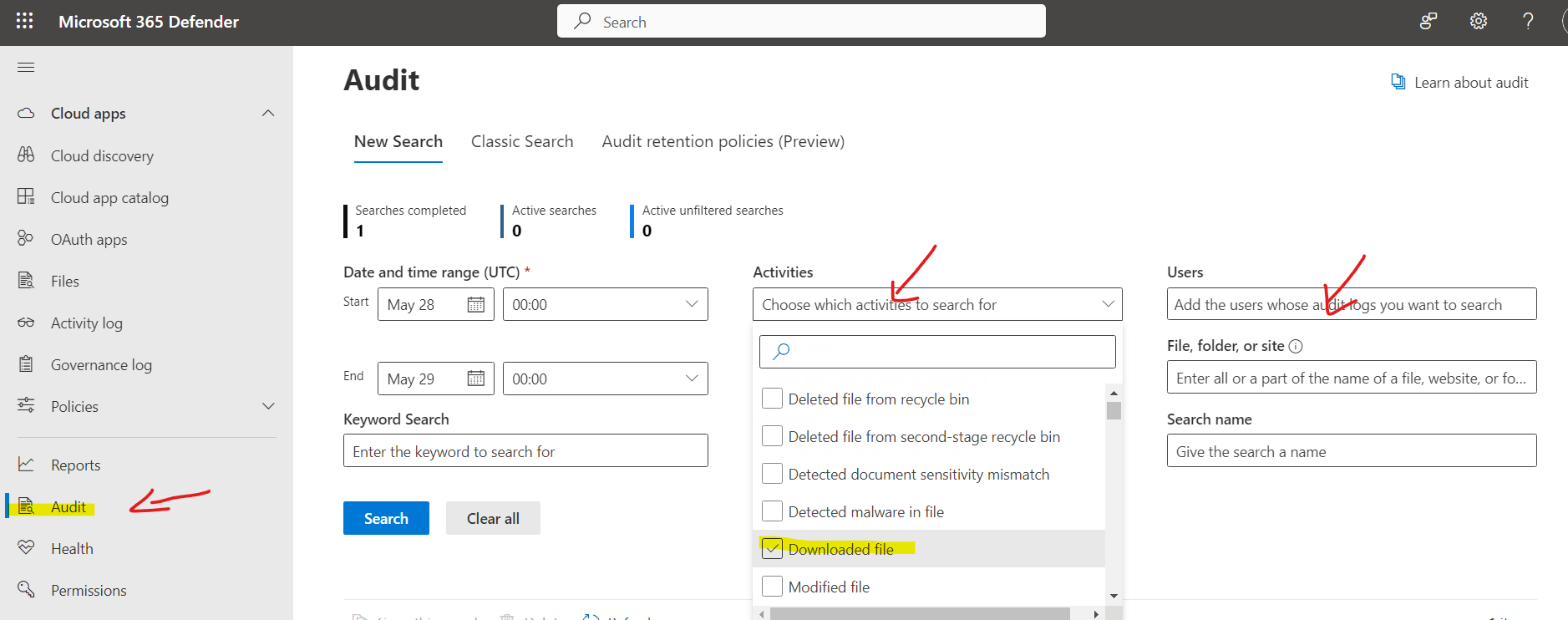The image size is (1568, 620).
Task: Open the Start time dropdown
Action: coord(605,304)
